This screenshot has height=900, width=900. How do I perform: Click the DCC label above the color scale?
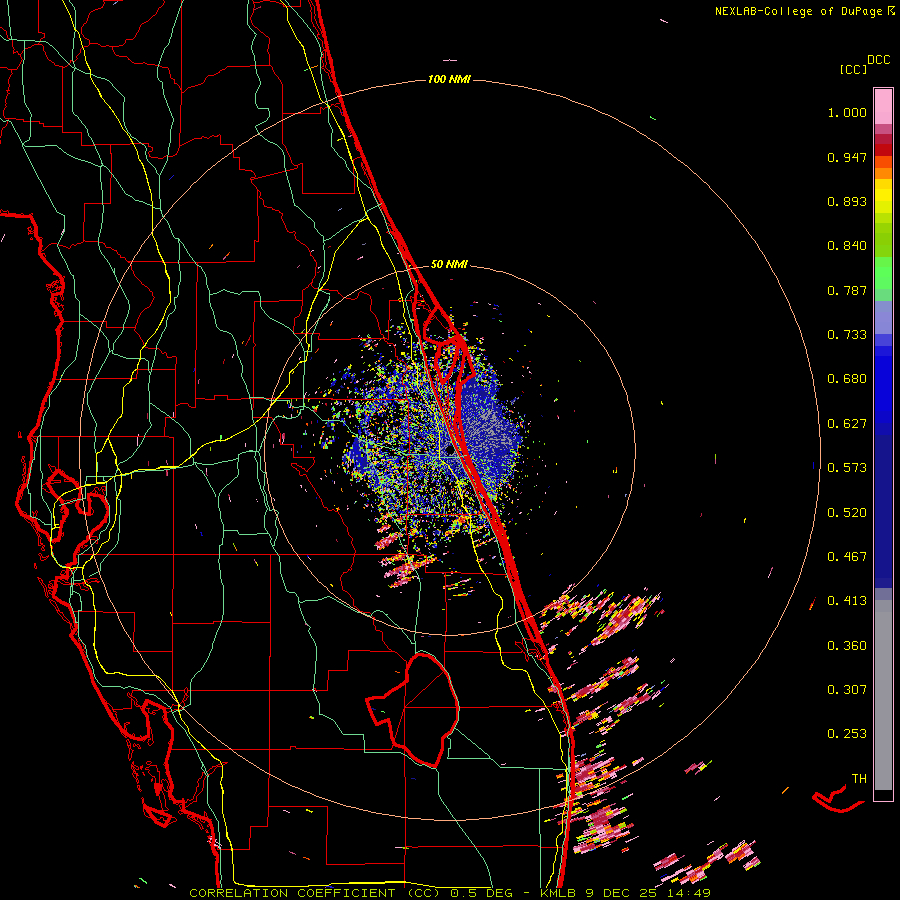click(879, 60)
